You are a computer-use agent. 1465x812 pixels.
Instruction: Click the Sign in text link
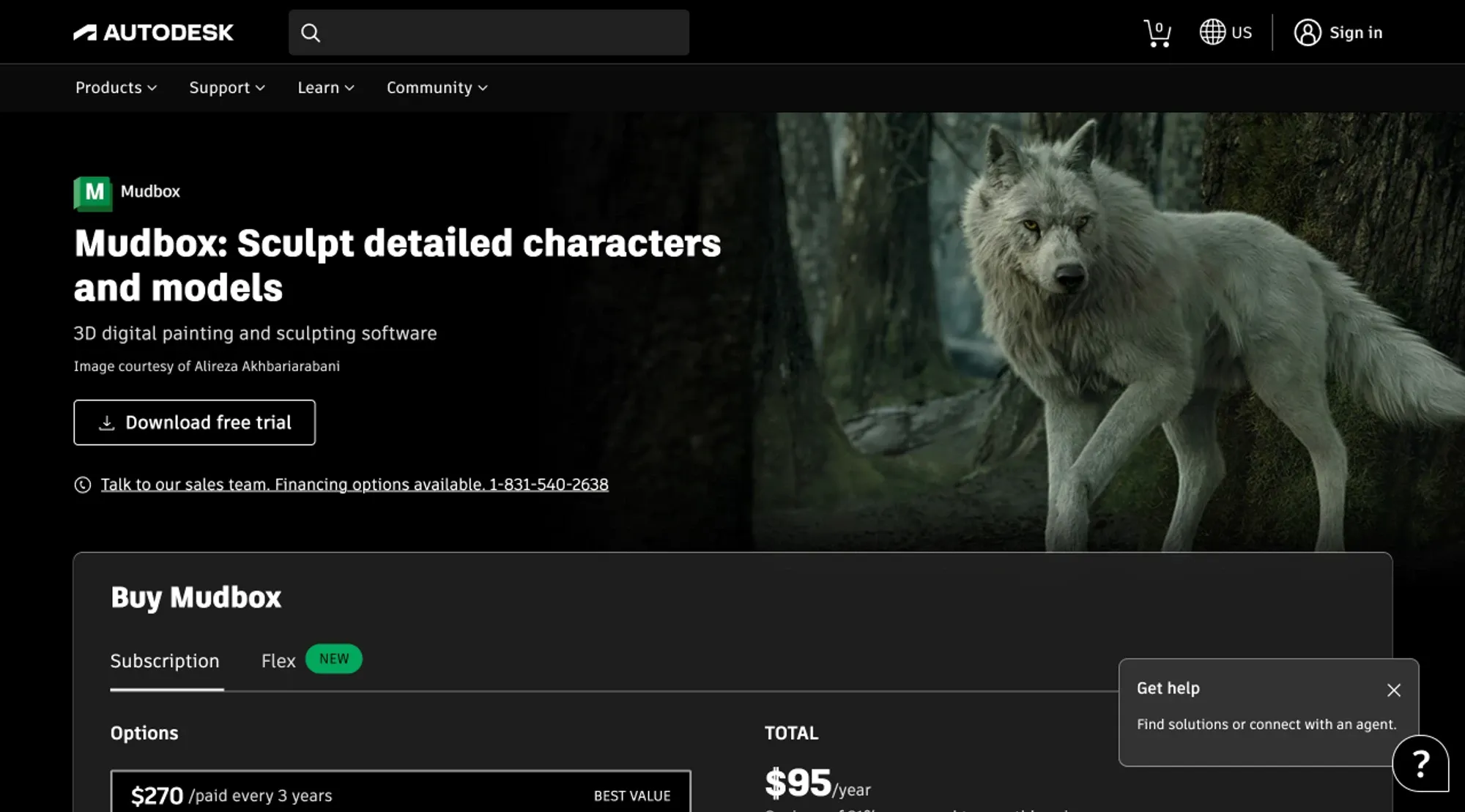coord(1356,32)
